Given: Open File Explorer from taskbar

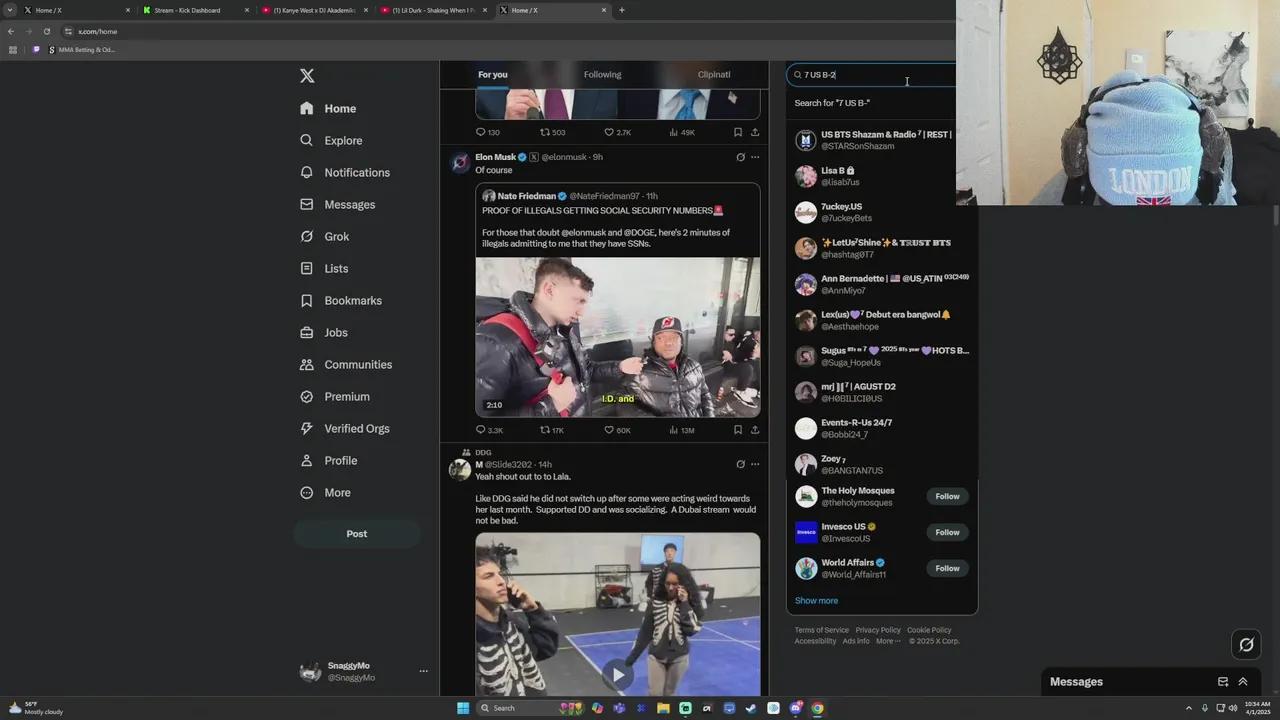Looking at the screenshot, I should [x=663, y=708].
